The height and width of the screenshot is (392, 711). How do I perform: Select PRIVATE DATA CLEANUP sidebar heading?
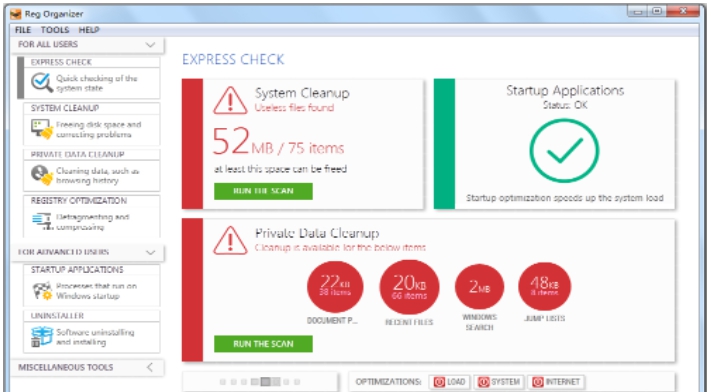tap(78, 154)
